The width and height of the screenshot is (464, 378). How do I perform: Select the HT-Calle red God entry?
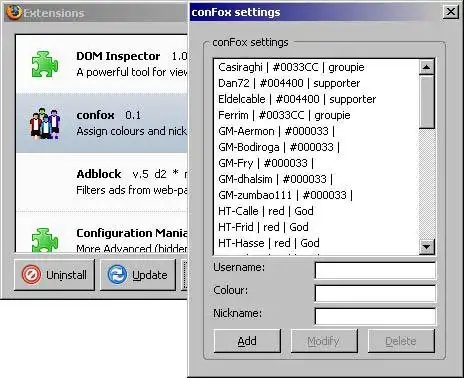(x=316, y=211)
